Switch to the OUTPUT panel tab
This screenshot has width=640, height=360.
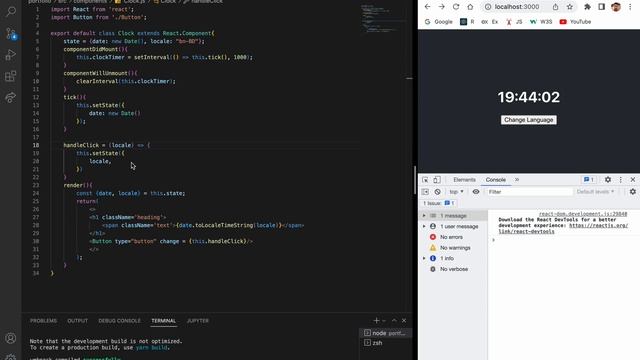(x=78, y=321)
